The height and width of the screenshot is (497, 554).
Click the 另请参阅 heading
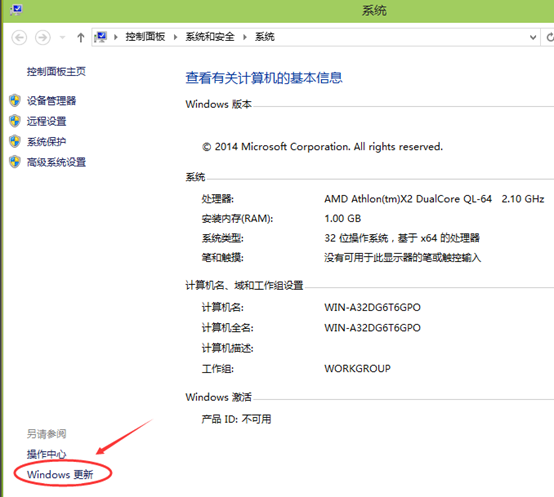47,433
